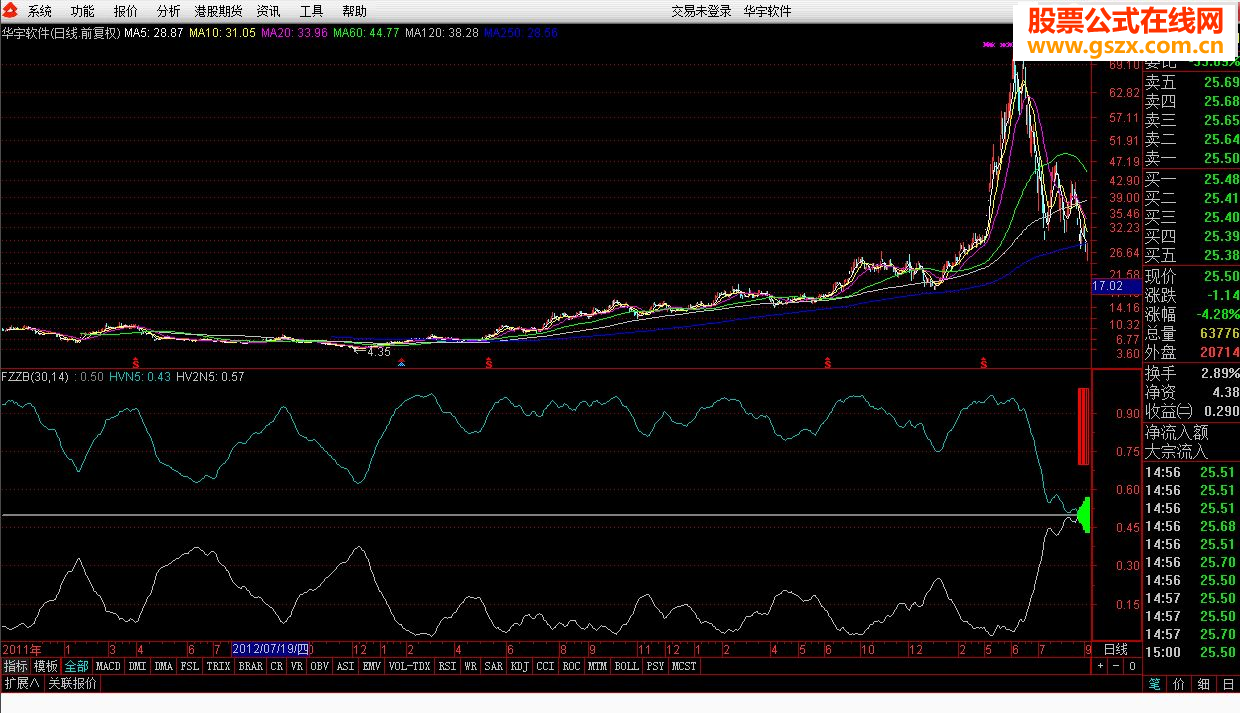Viewport: 1240px width, 713px height.
Task: Open the 港股期货 menu
Action: click(219, 11)
